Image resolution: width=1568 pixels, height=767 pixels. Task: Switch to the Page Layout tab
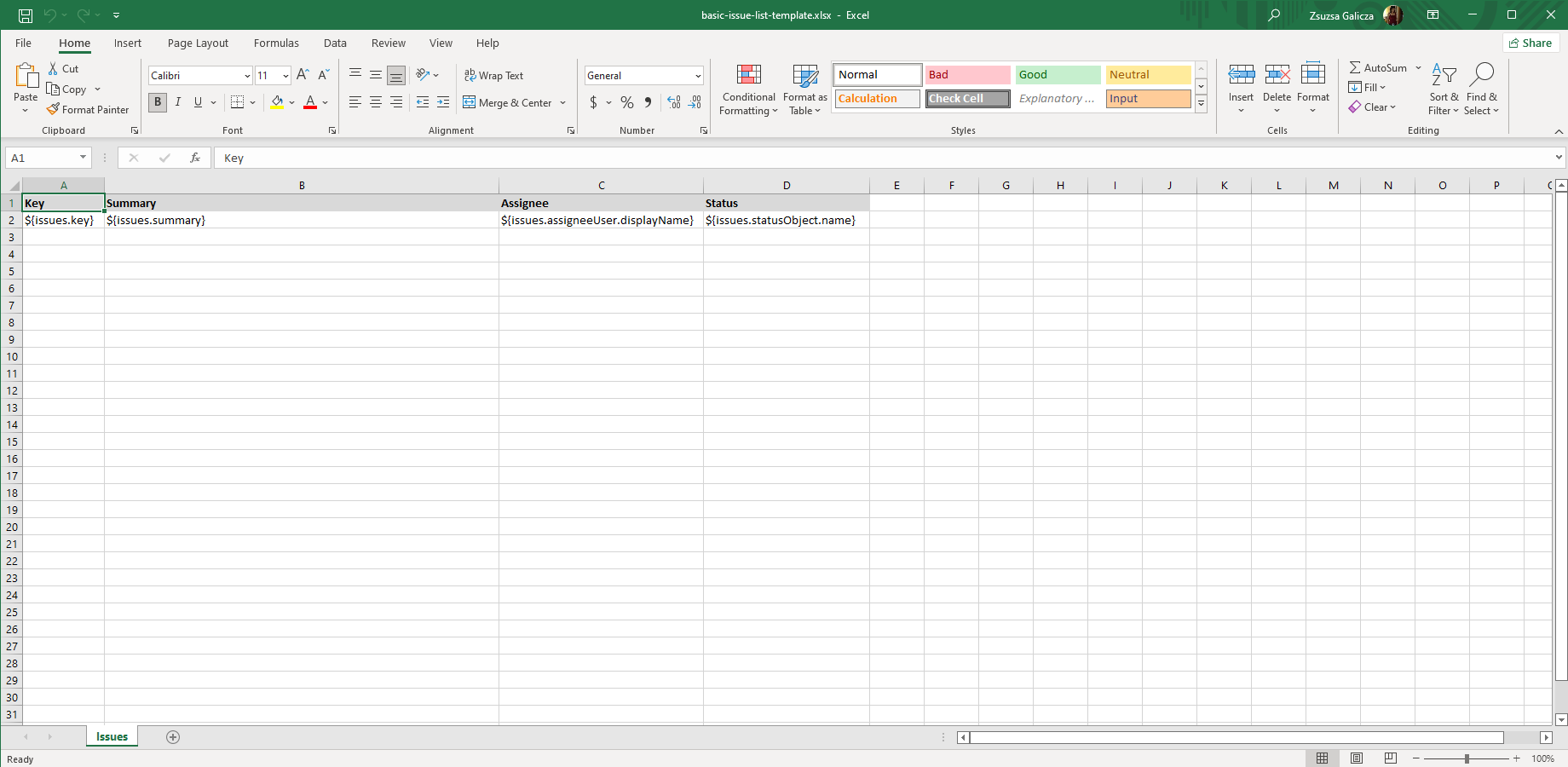click(x=198, y=43)
